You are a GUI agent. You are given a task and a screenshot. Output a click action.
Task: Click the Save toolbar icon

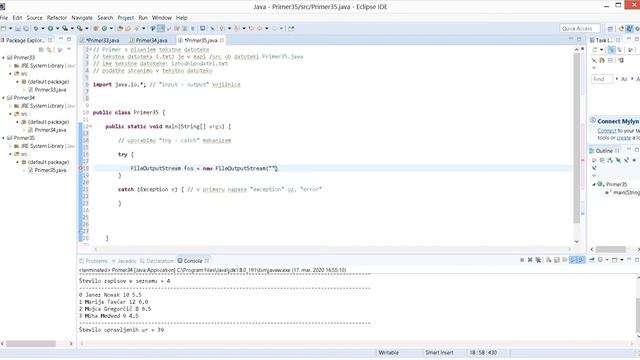[x=18, y=29]
